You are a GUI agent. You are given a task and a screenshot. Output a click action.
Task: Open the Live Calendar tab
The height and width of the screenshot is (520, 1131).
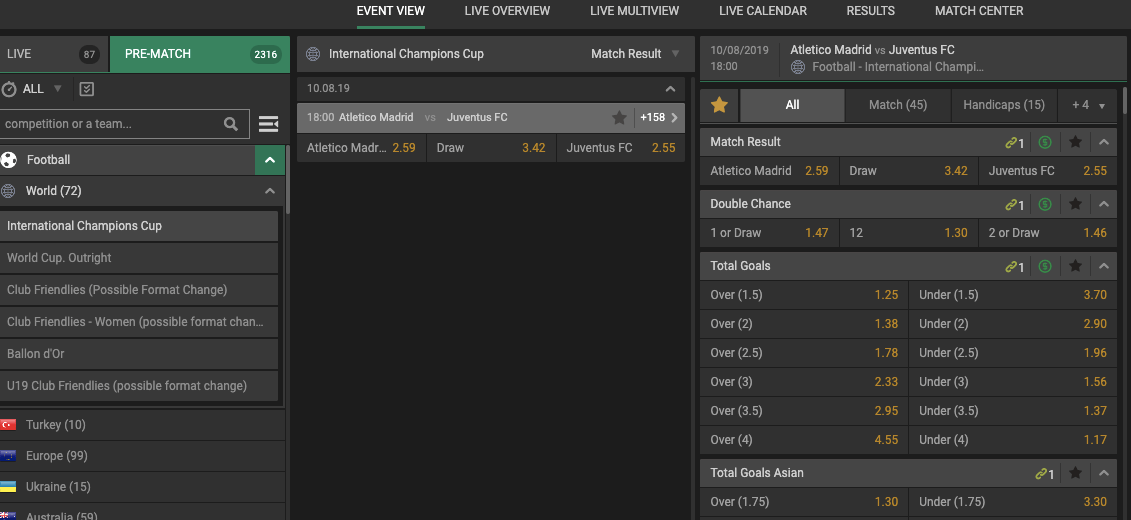click(x=763, y=11)
